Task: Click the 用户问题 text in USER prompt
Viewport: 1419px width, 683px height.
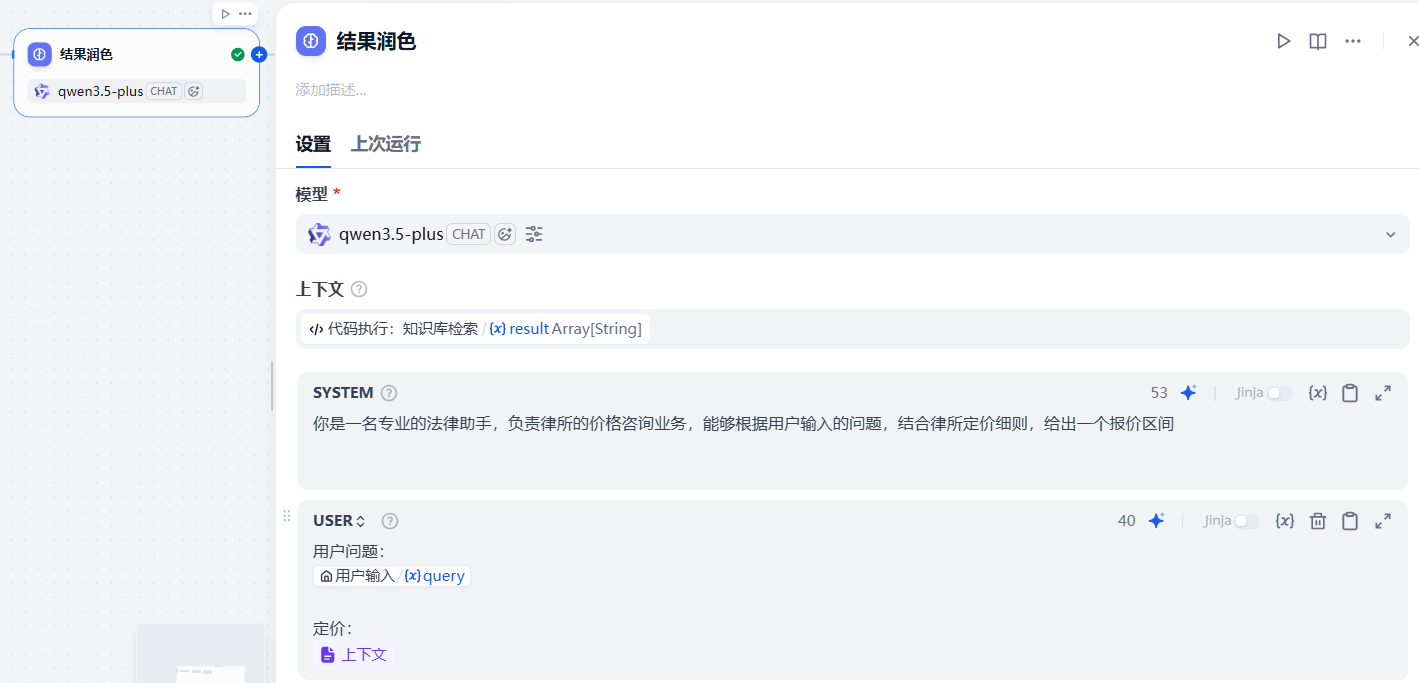Action: (x=348, y=551)
